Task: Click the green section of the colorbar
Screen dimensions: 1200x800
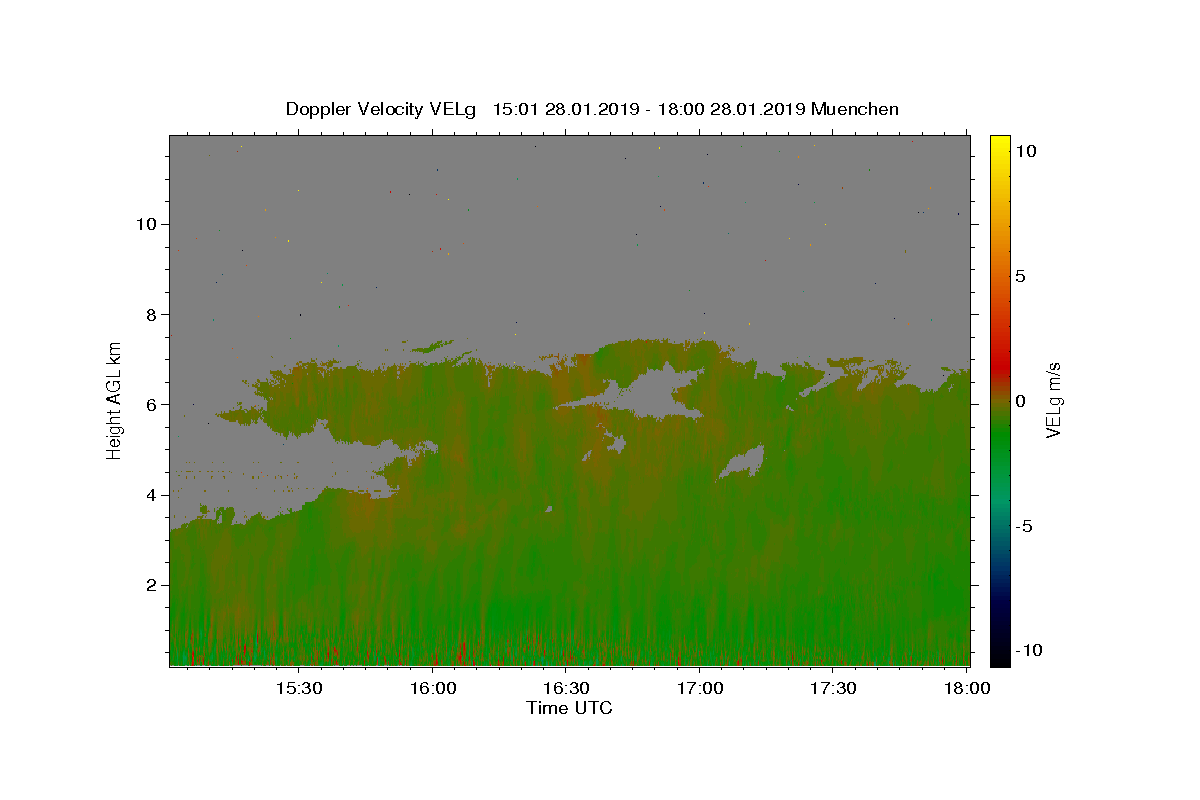Action: click(x=1000, y=440)
